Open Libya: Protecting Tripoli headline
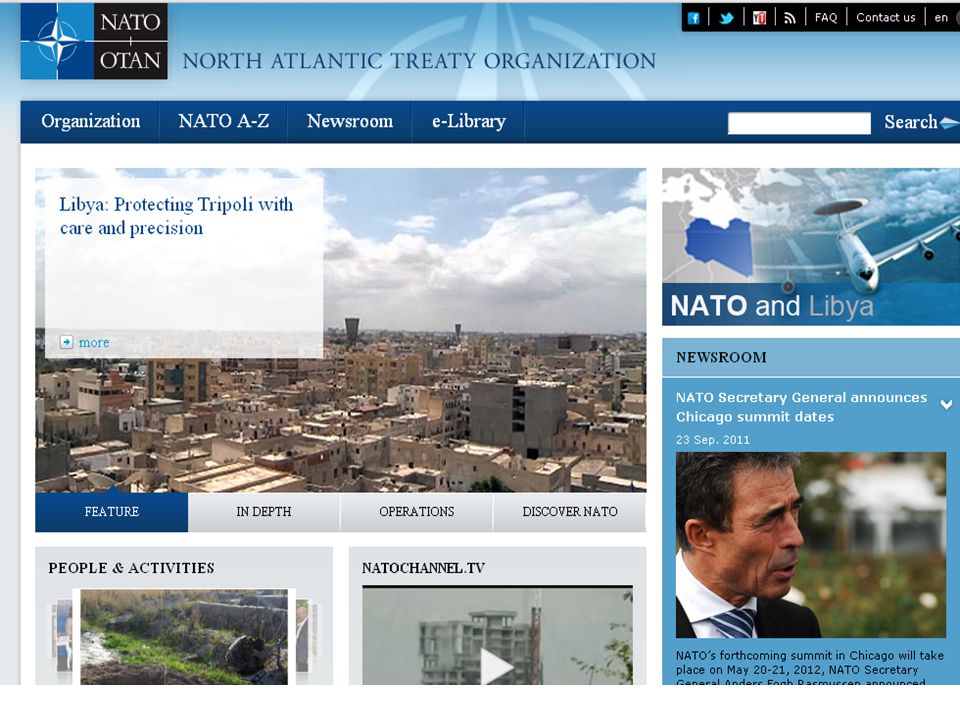Screen dimensions: 960x720 [x=176, y=216]
